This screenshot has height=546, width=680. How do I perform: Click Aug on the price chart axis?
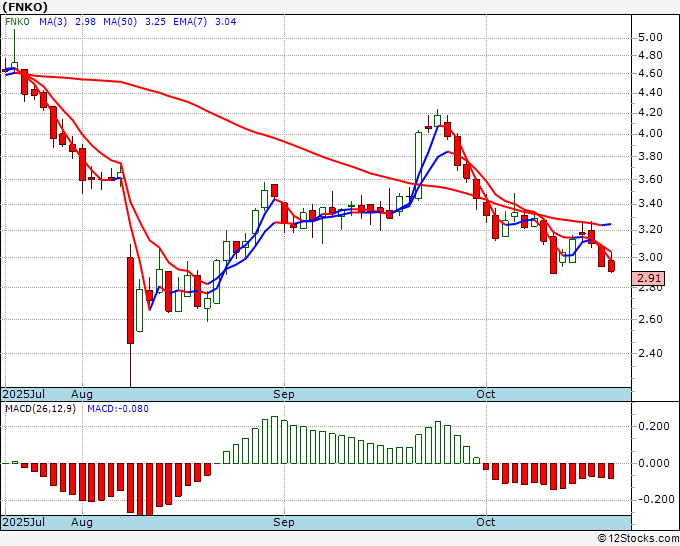point(82,394)
